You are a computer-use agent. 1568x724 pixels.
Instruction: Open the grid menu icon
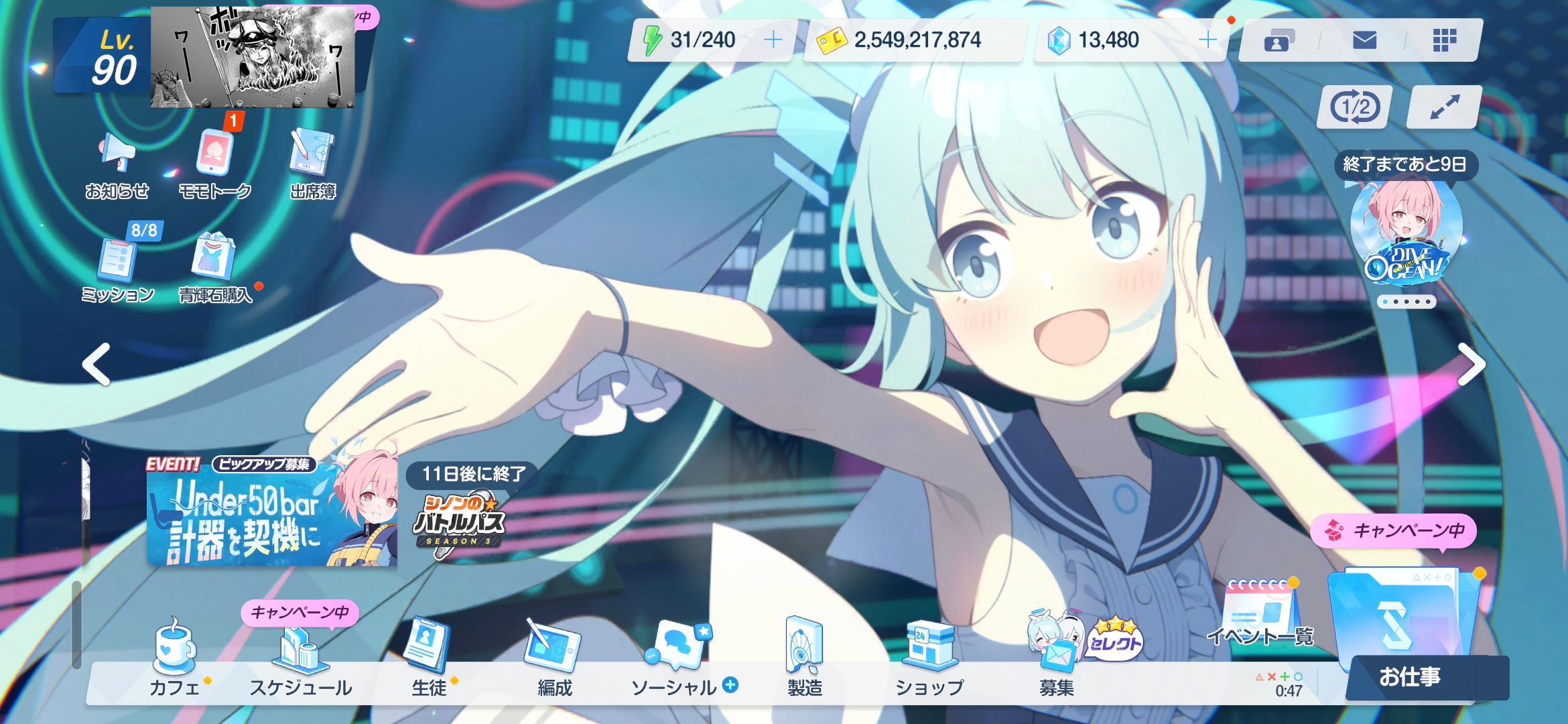click(1445, 40)
